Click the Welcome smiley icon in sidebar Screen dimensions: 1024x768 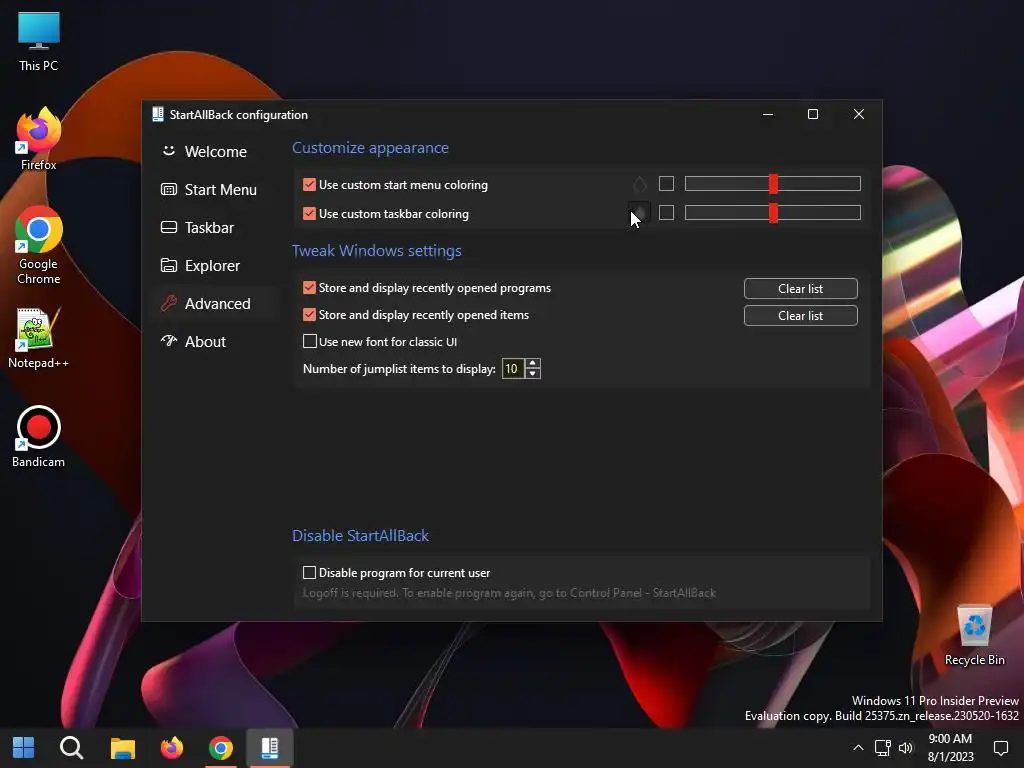pos(168,151)
